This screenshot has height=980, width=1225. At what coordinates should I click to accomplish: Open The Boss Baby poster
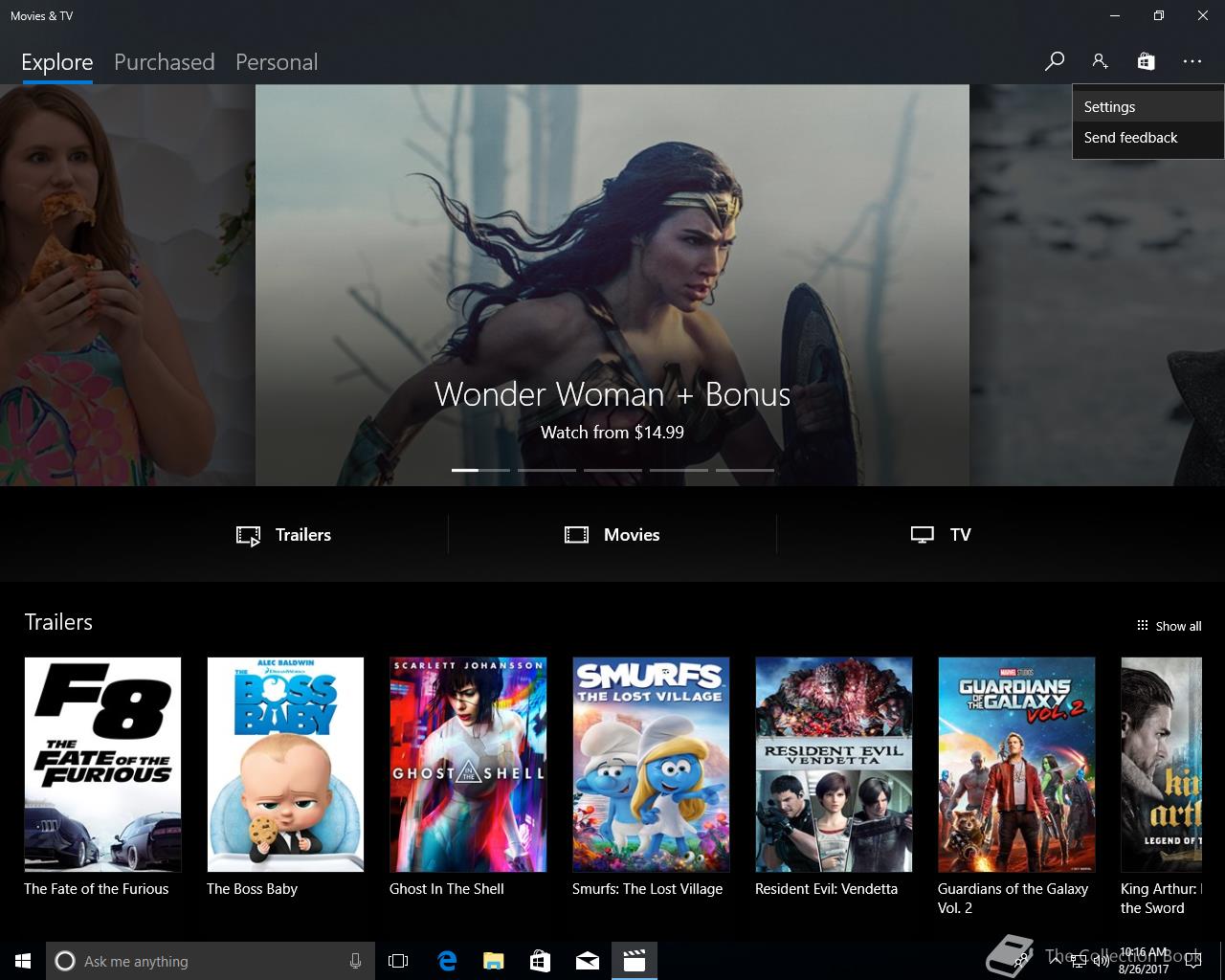pyautogui.click(x=285, y=765)
